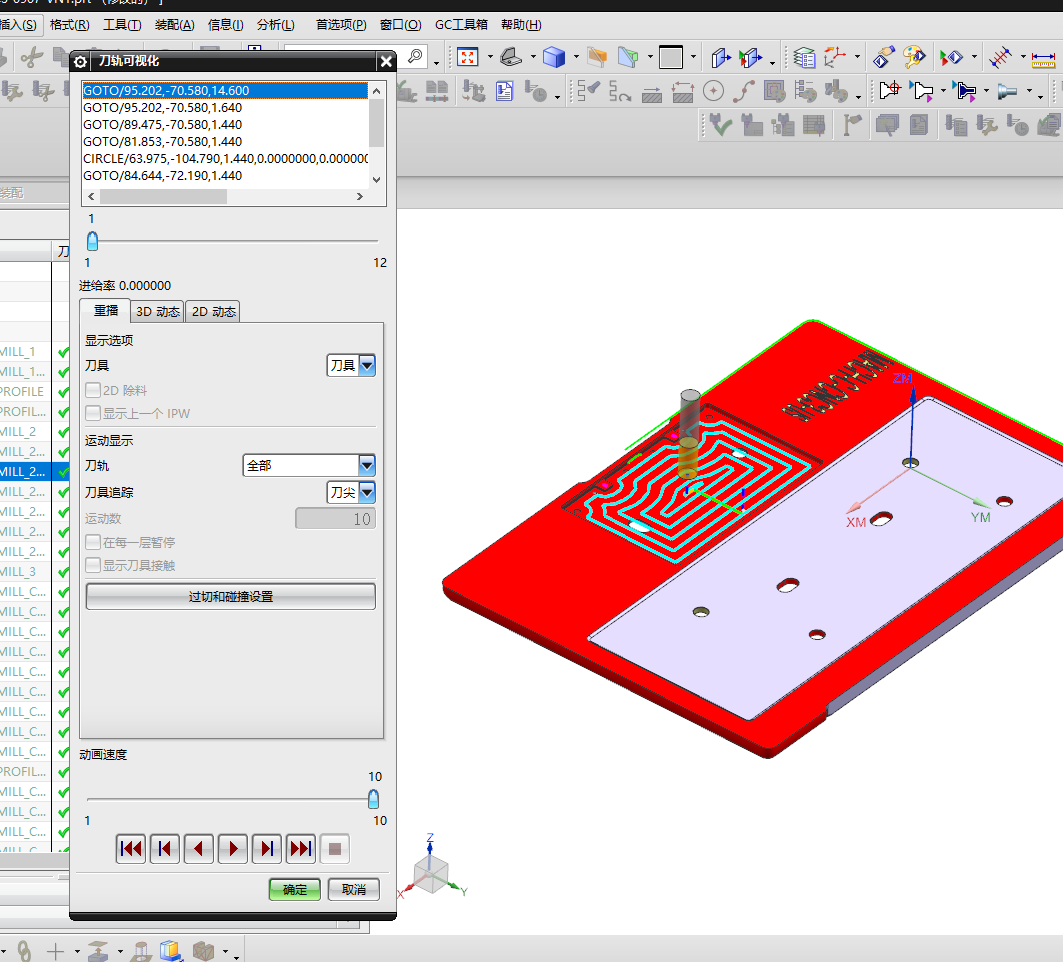Toggle the 在每一层暂停 checkbox
The width and height of the screenshot is (1063, 962).
[93, 542]
